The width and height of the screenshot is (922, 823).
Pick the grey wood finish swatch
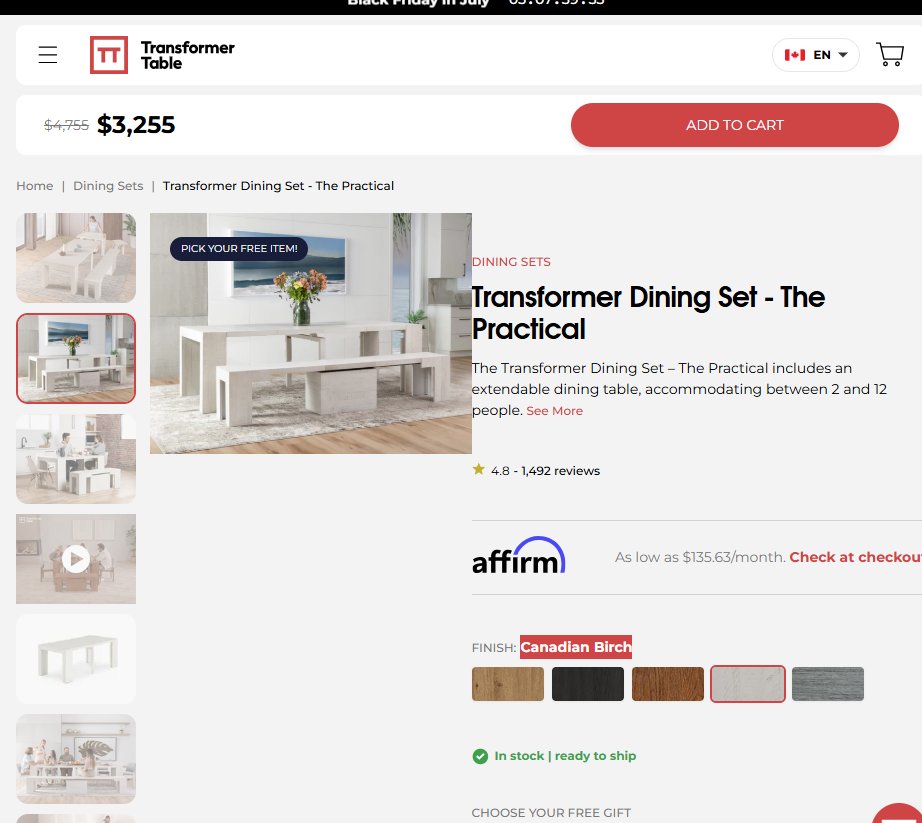click(828, 684)
